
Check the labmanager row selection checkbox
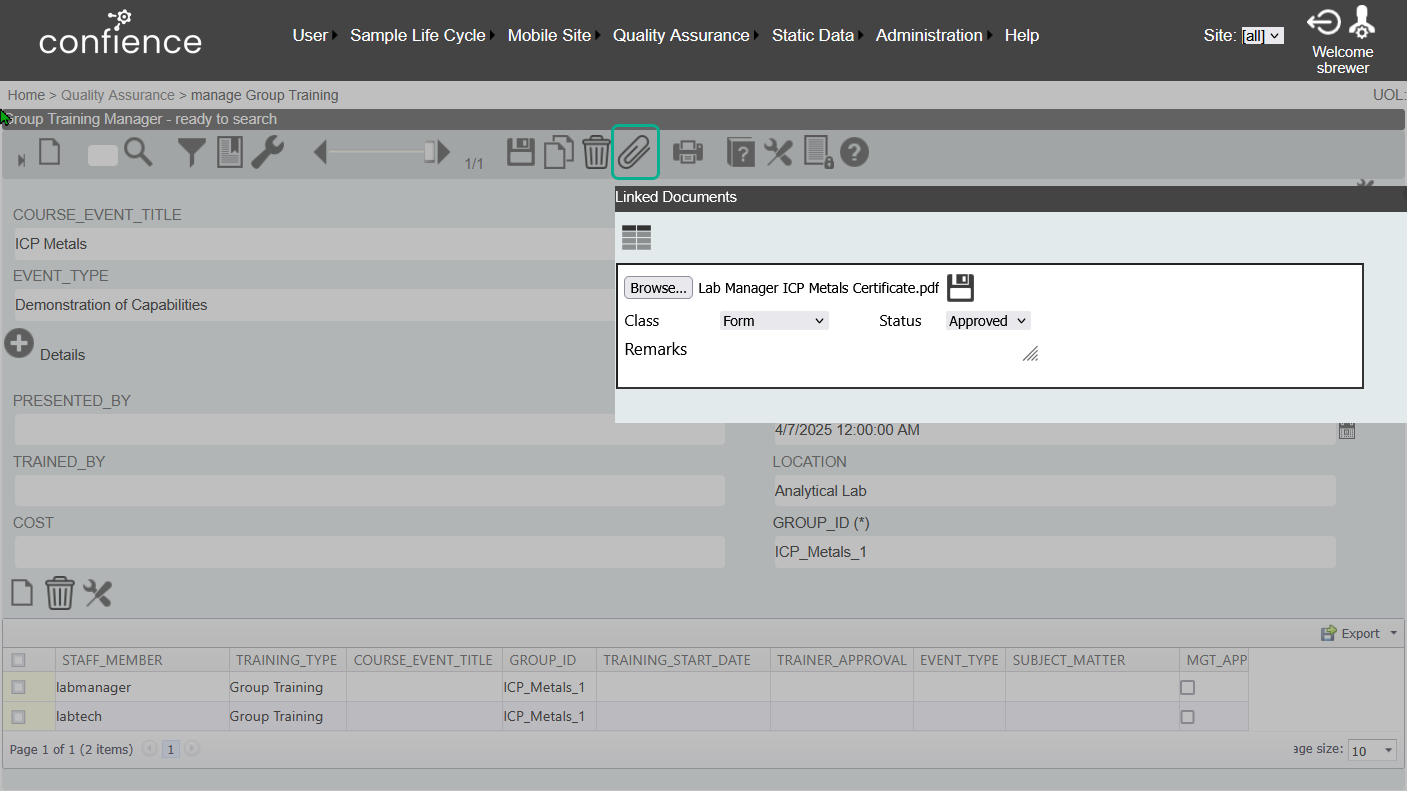[18, 687]
